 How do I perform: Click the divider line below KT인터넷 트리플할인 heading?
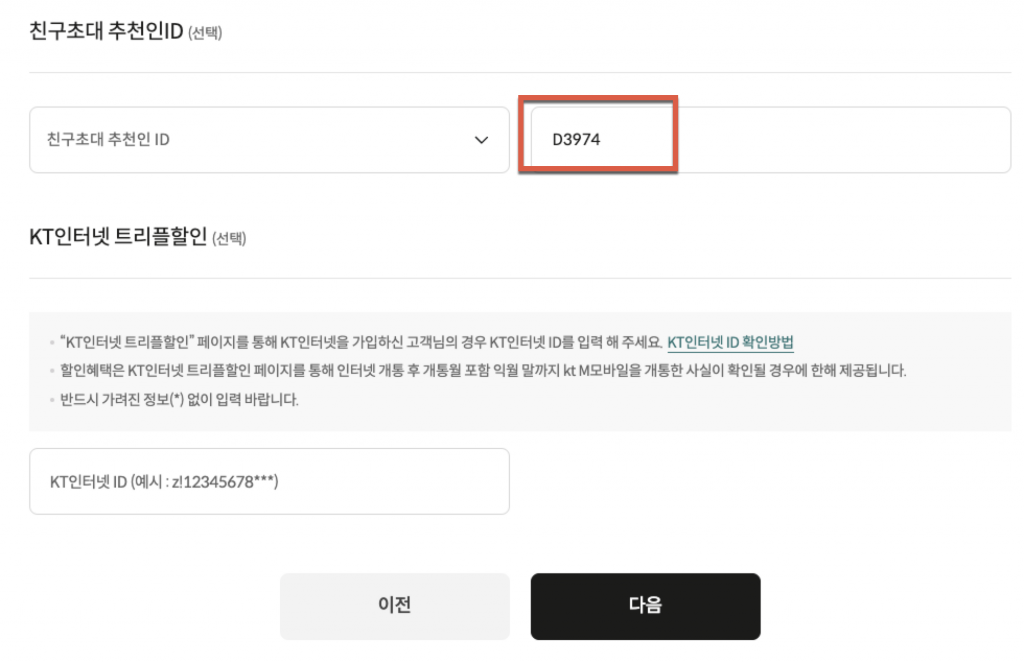520,278
